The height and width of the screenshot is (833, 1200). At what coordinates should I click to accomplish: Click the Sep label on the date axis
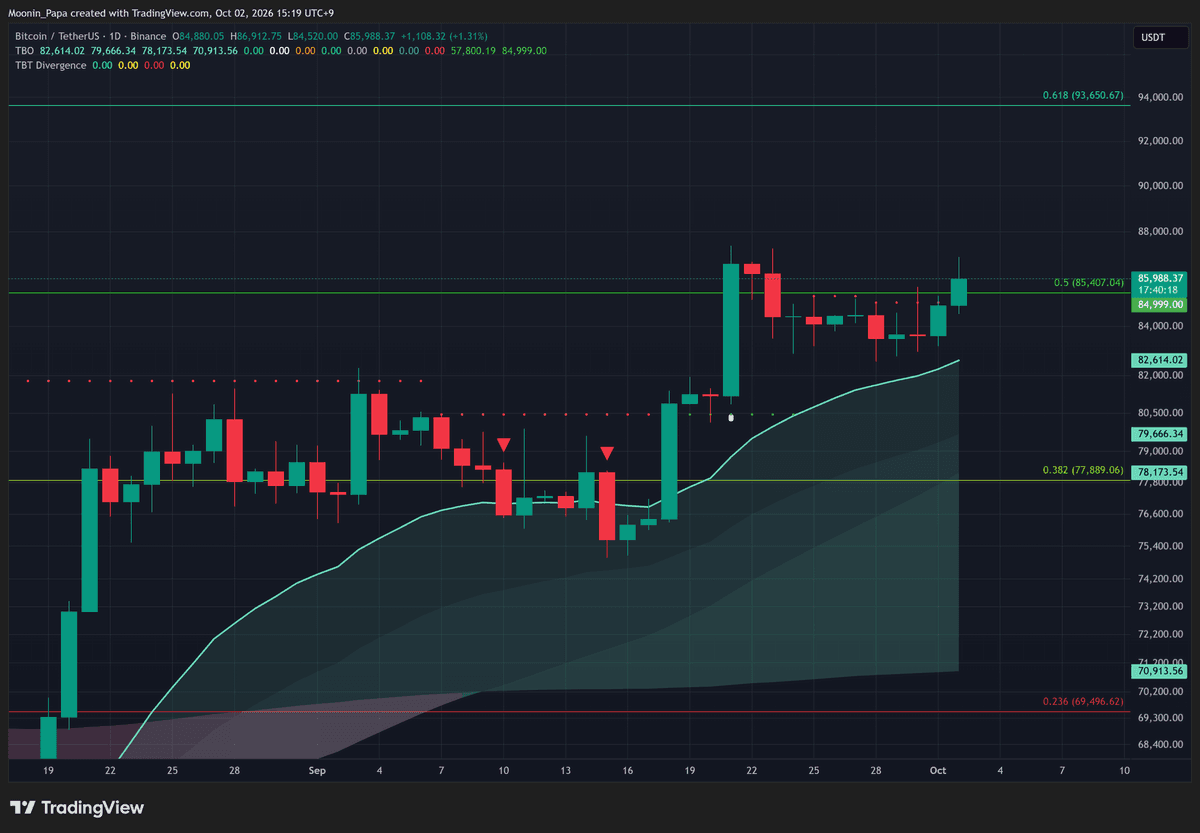(318, 770)
